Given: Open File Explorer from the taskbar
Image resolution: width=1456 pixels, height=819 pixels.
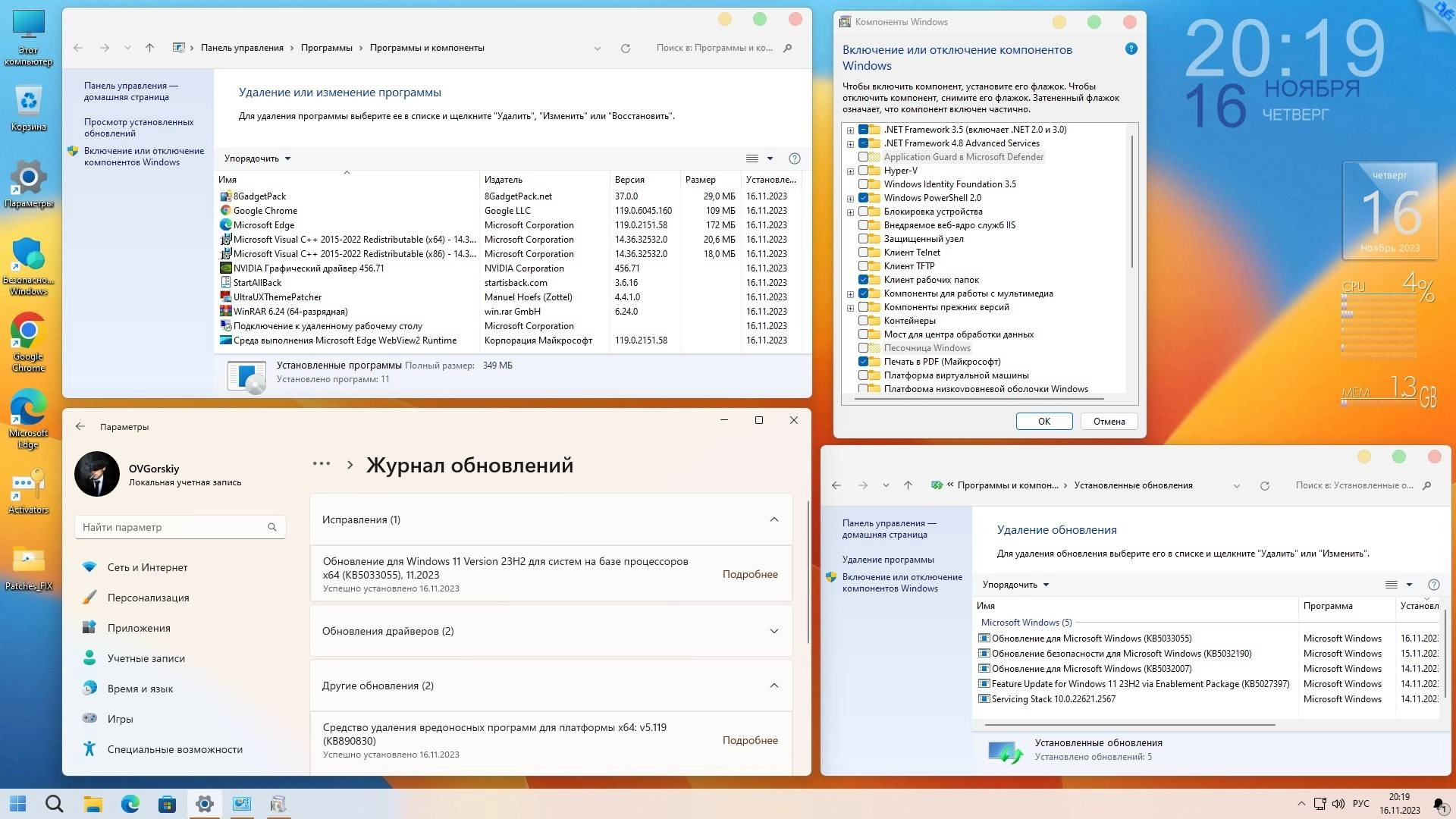Looking at the screenshot, I should [x=93, y=804].
